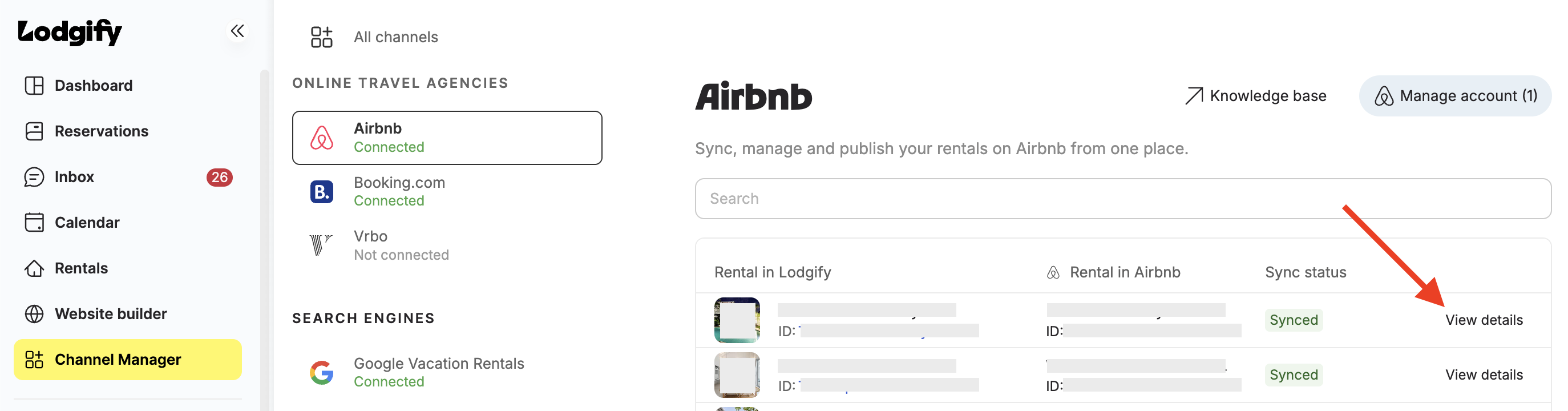
Task: Collapse the sidebar with double chevron icon
Action: [x=237, y=31]
